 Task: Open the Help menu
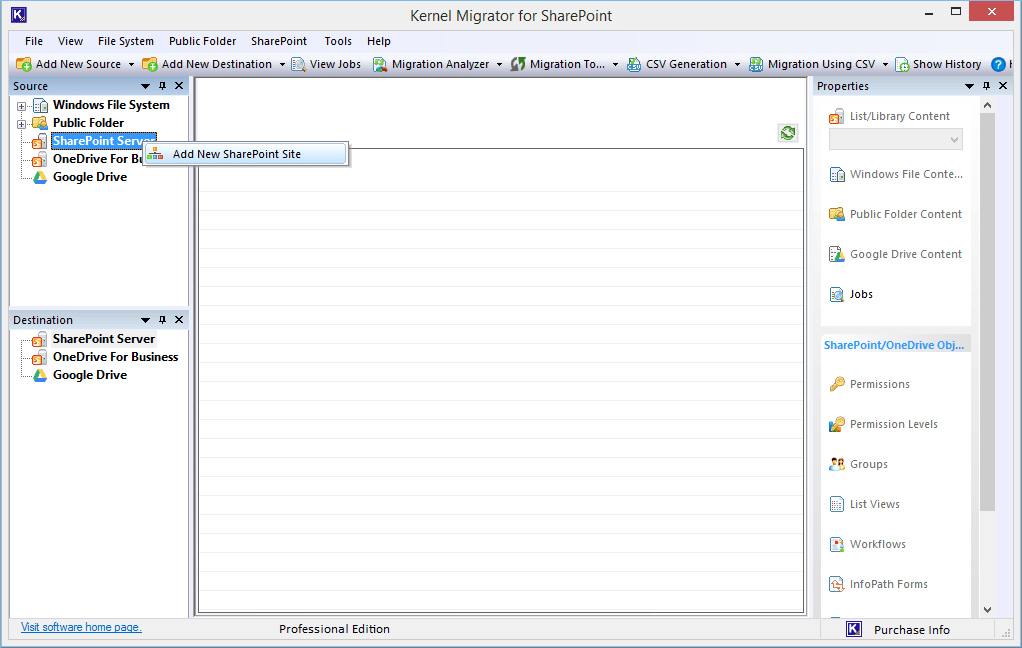point(379,41)
